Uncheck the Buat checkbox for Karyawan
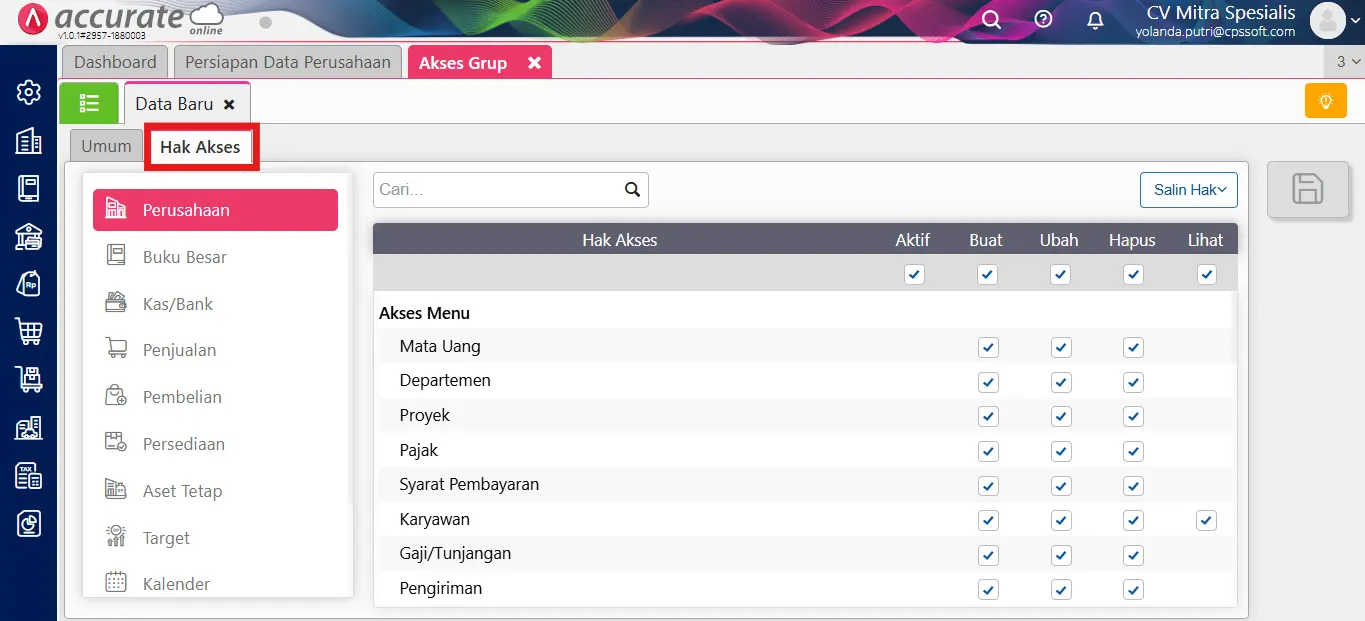 coord(988,520)
